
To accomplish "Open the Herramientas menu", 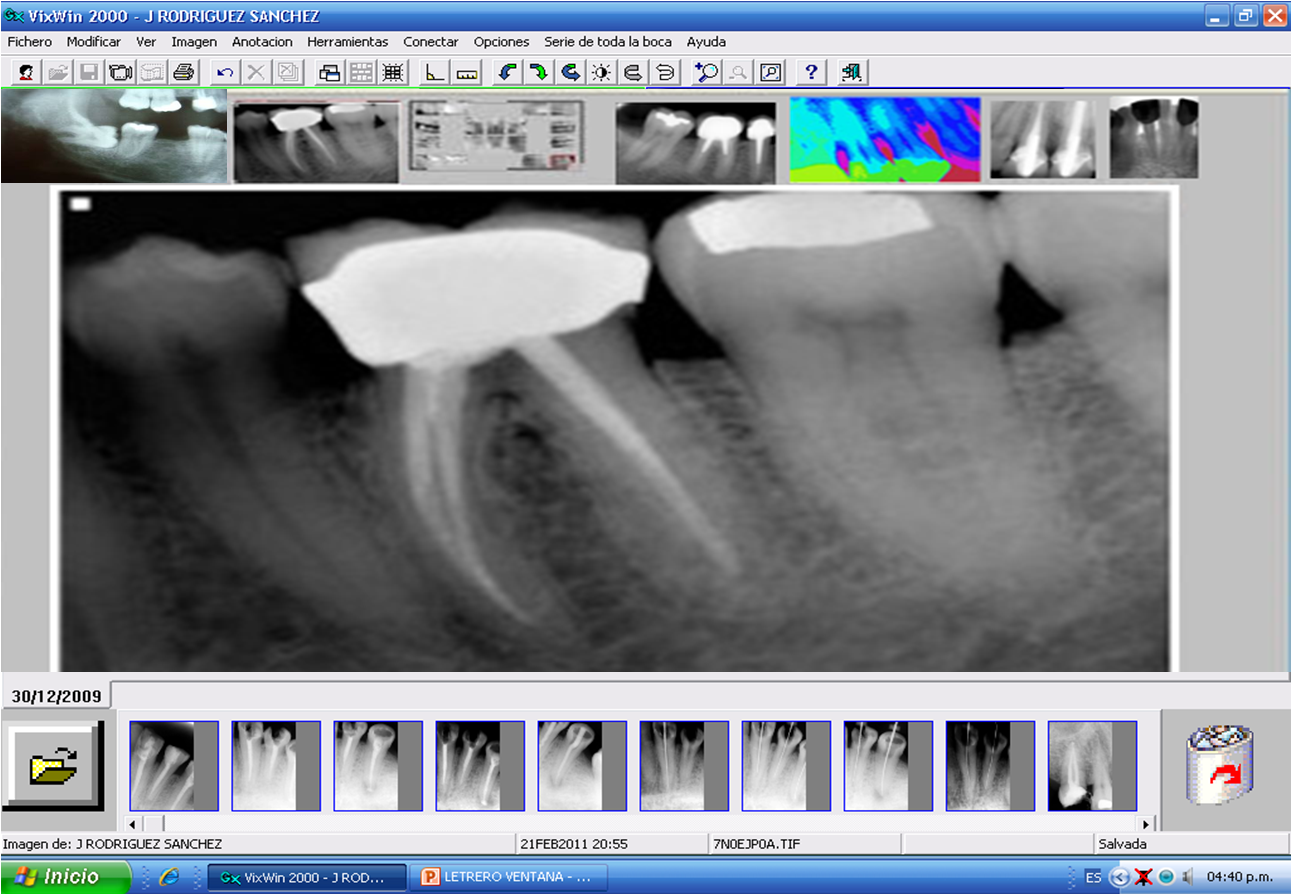I will tap(347, 42).
